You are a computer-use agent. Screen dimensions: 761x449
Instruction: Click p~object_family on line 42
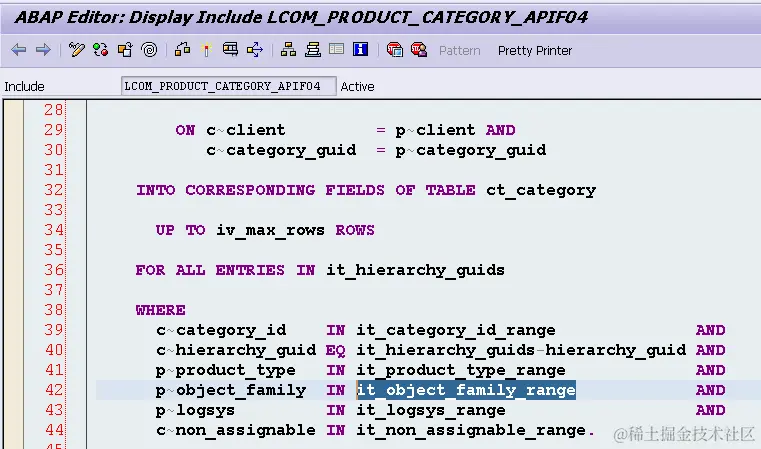tap(231, 391)
